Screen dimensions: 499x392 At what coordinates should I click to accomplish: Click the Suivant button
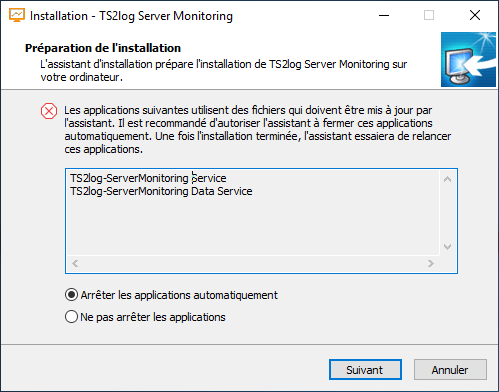365,369
